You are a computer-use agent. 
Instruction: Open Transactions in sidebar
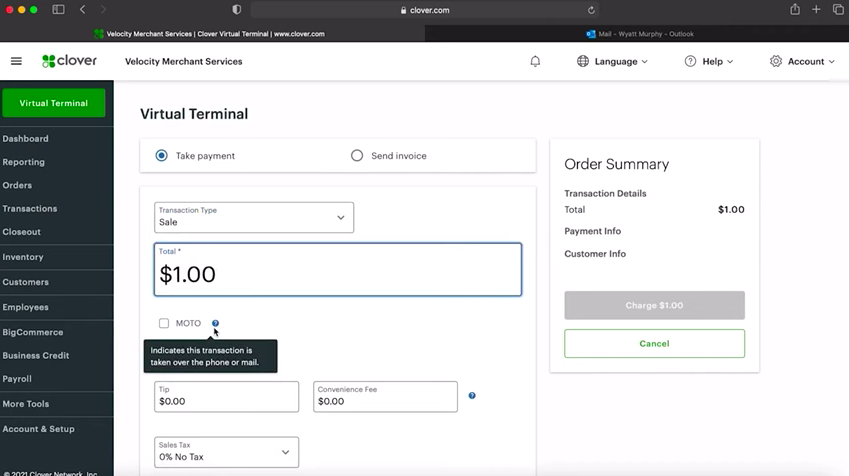pyautogui.click(x=30, y=208)
